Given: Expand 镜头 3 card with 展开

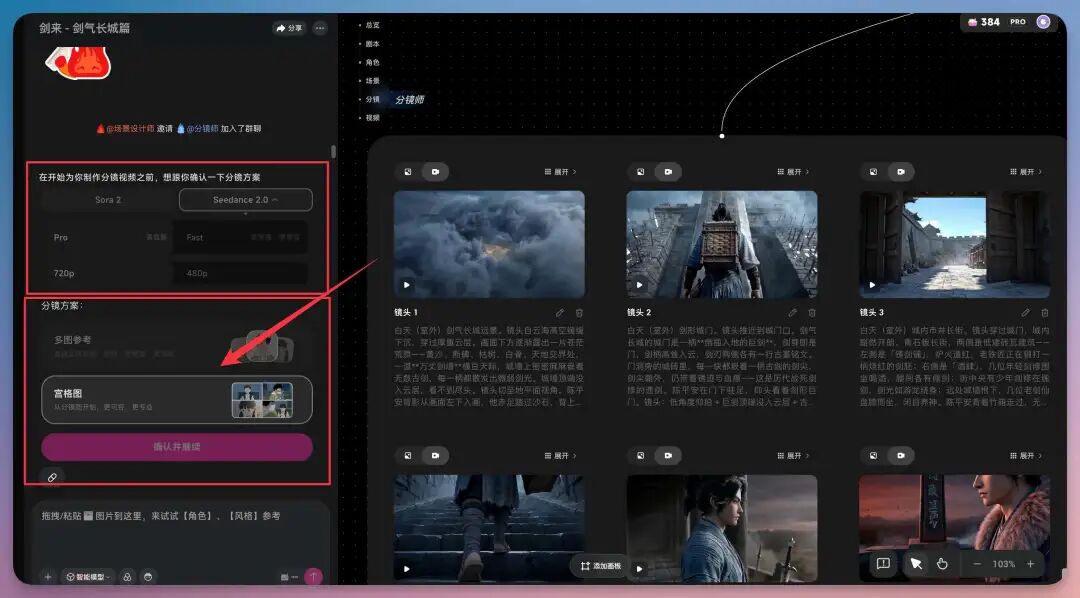Looking at the screenshot, I should [1026, 172].
